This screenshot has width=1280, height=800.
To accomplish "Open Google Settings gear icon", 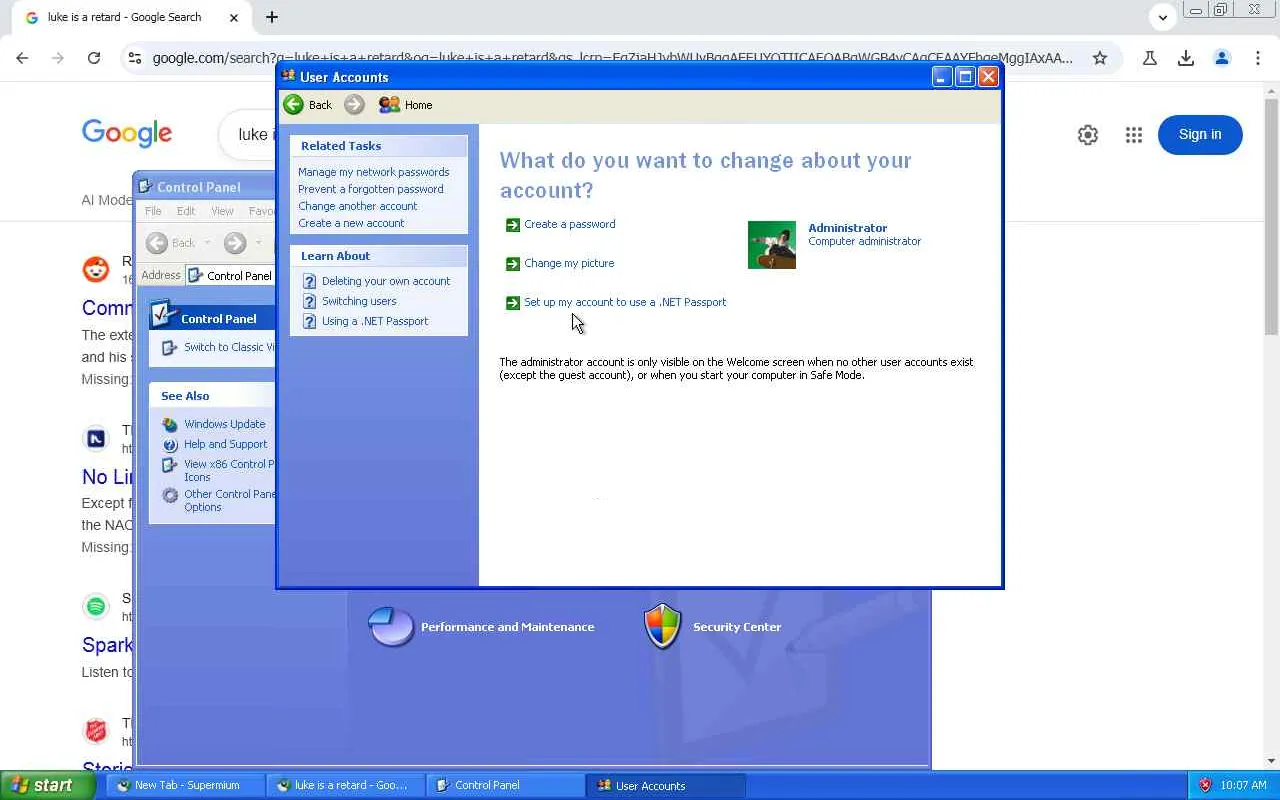I will coord(1088,135).
